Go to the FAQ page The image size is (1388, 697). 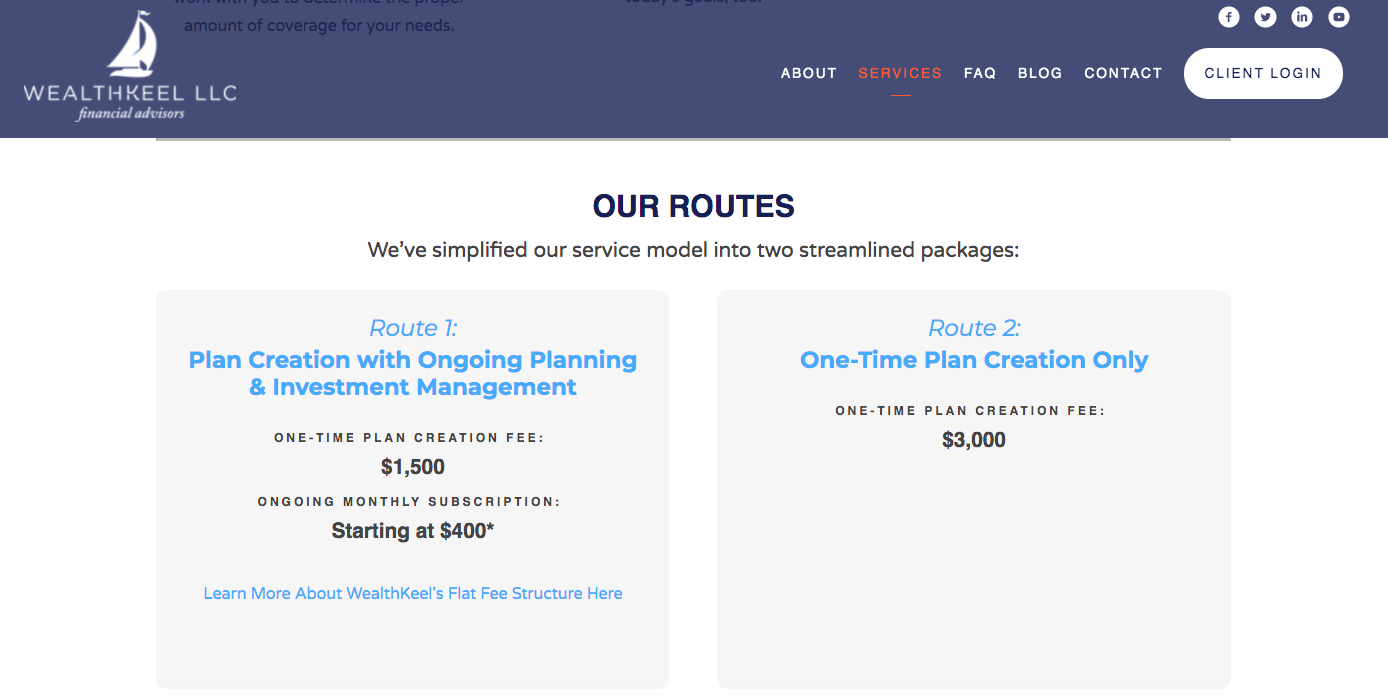[x=980, y=73]
